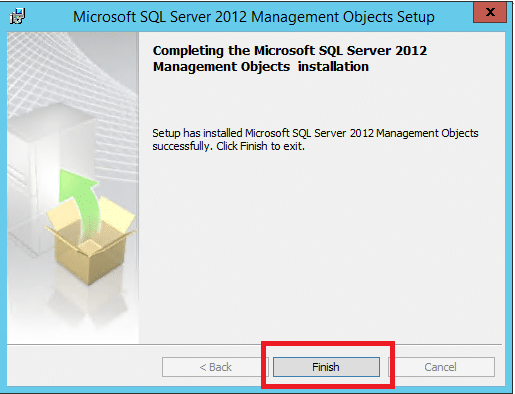This screenshot has width=515, height=394.
Task: Click the grayed-out Back button
Action: point(215,367)
